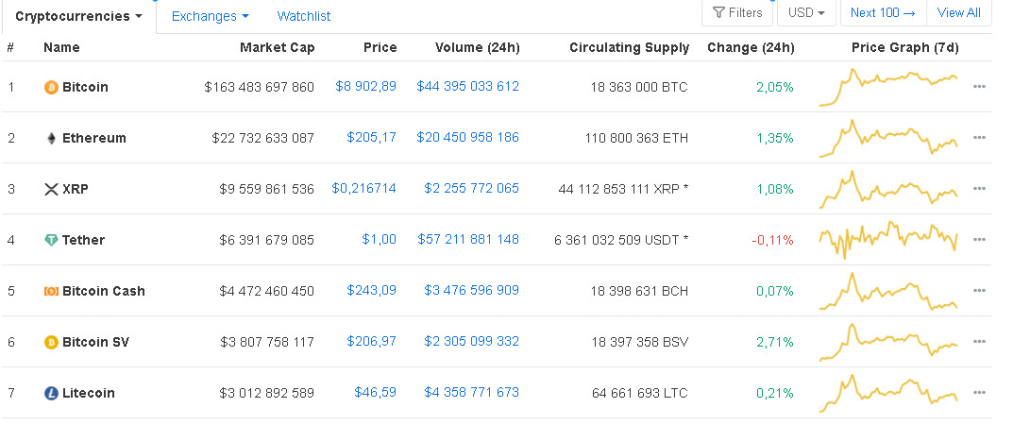Open Ethereum price link $205,17

pos(371,137)
